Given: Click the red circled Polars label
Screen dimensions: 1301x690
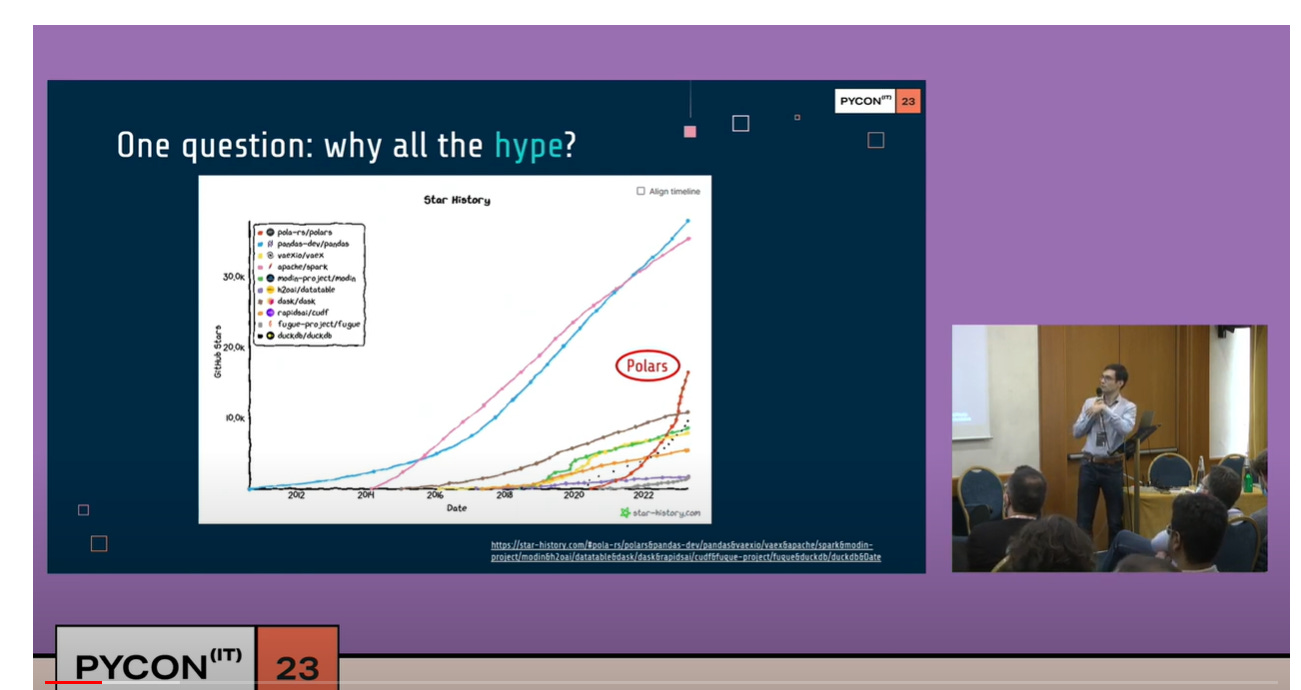Looking at the screenshot, I should tap(647, 366).
